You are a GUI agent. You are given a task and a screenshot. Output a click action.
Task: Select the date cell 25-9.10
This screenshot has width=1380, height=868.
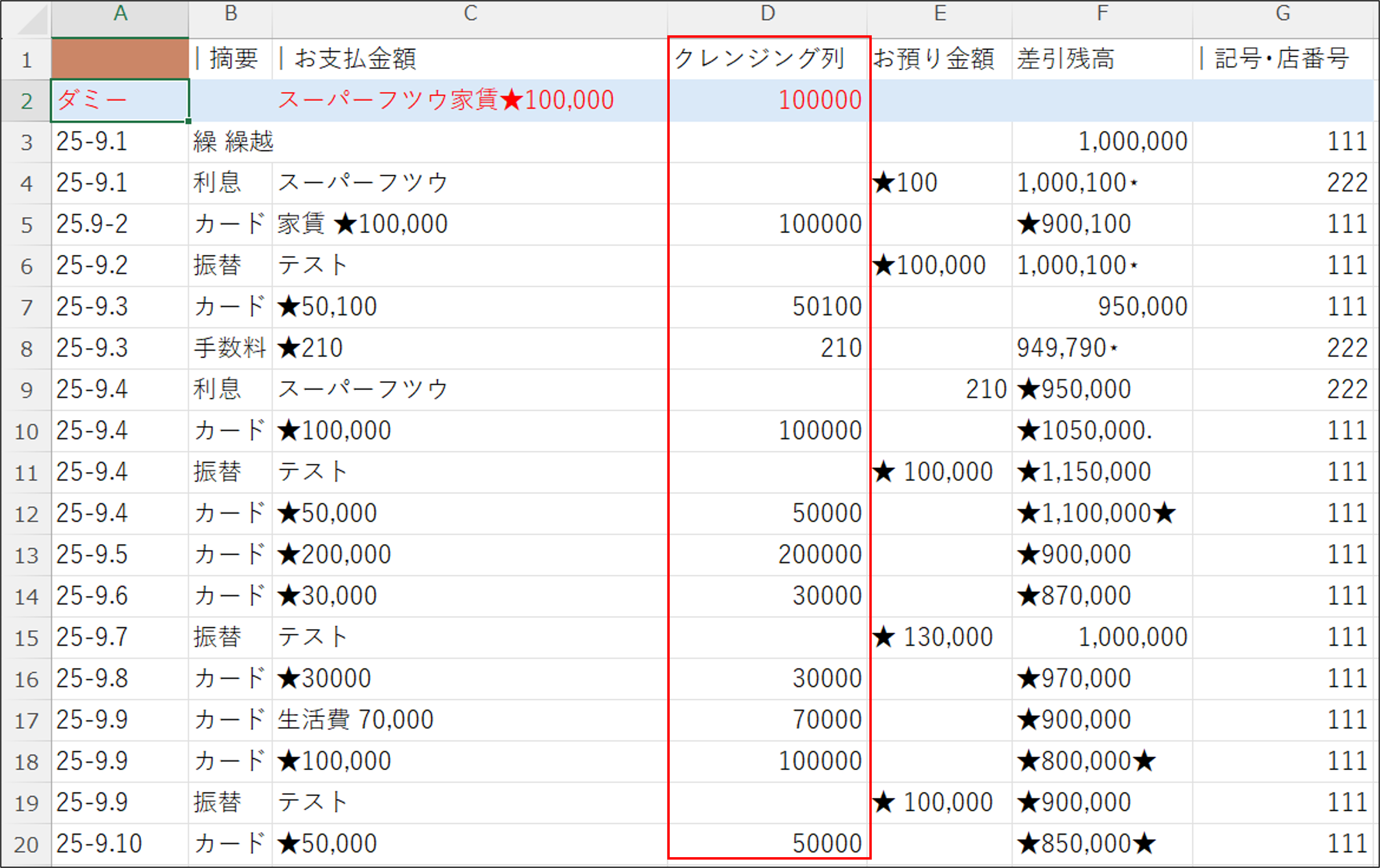pos(120,843)
